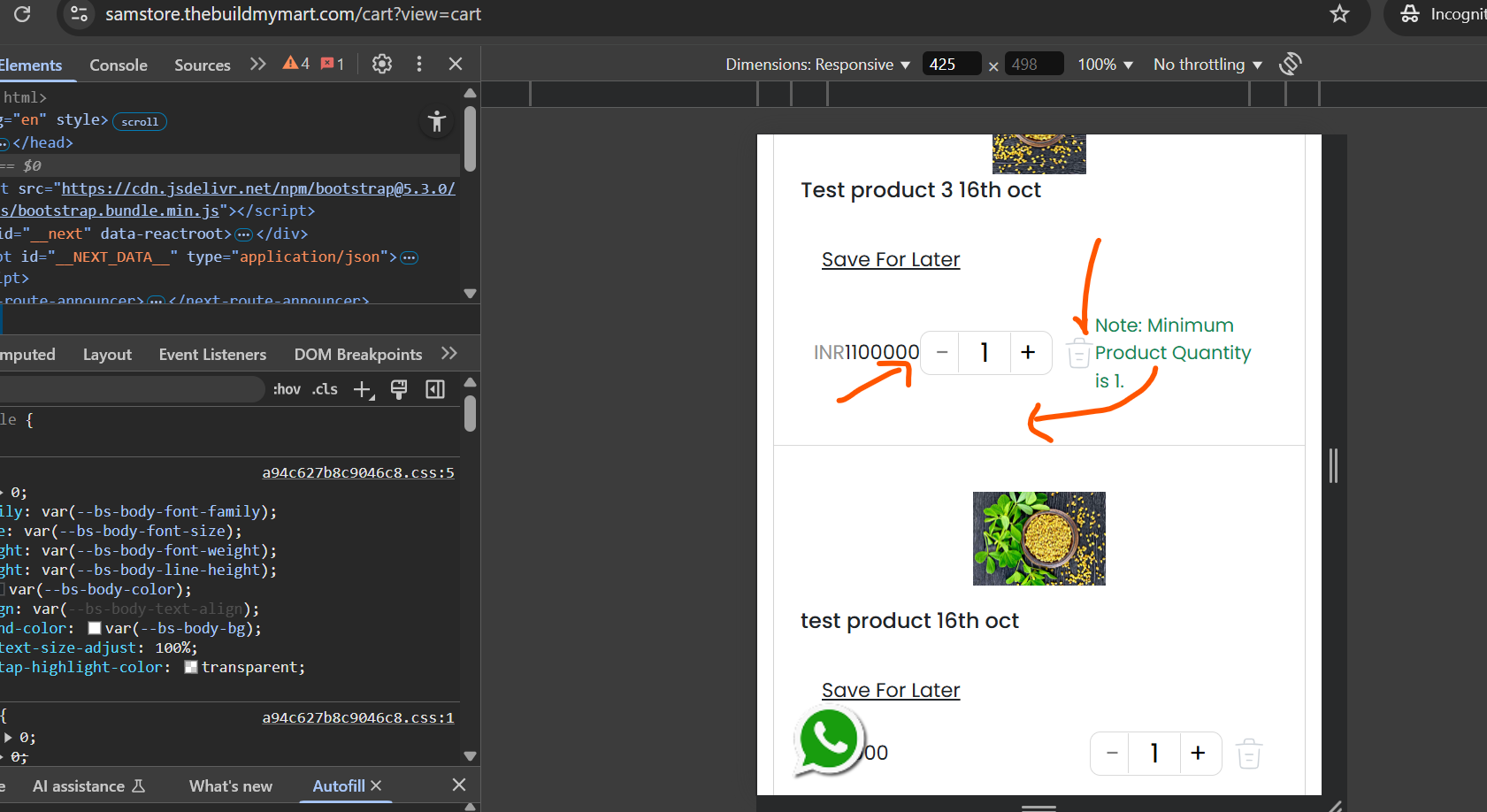The image size is (1487, 812).
Task: Toggle the :hov element state panel
Action: [287, 389]
